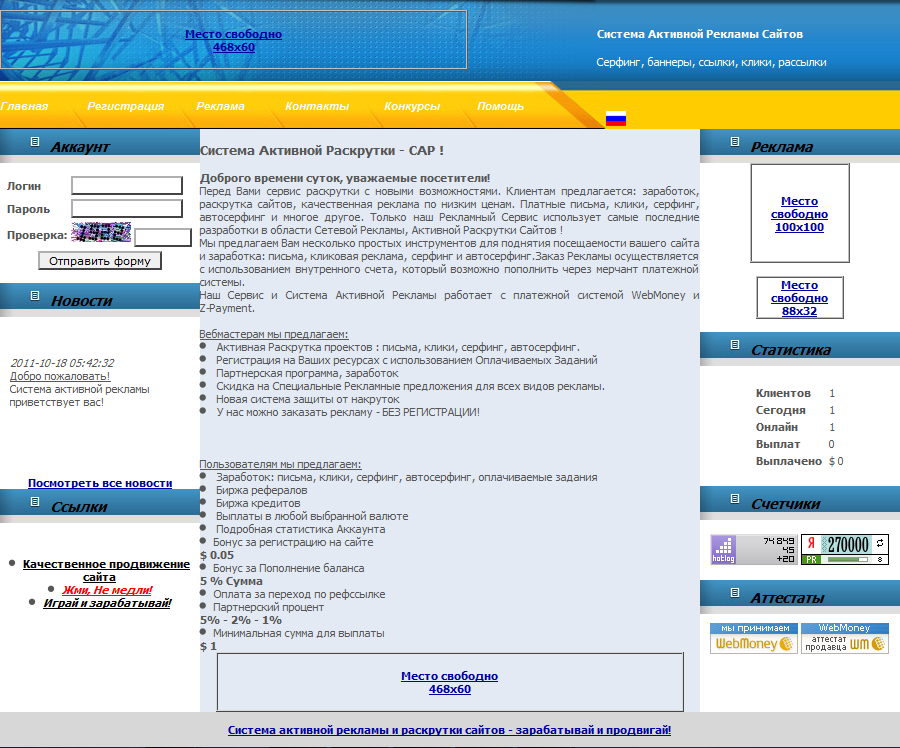Click the Биржа кредитов list item
This screenshot has width=900, height=748.
click(258, 503)
